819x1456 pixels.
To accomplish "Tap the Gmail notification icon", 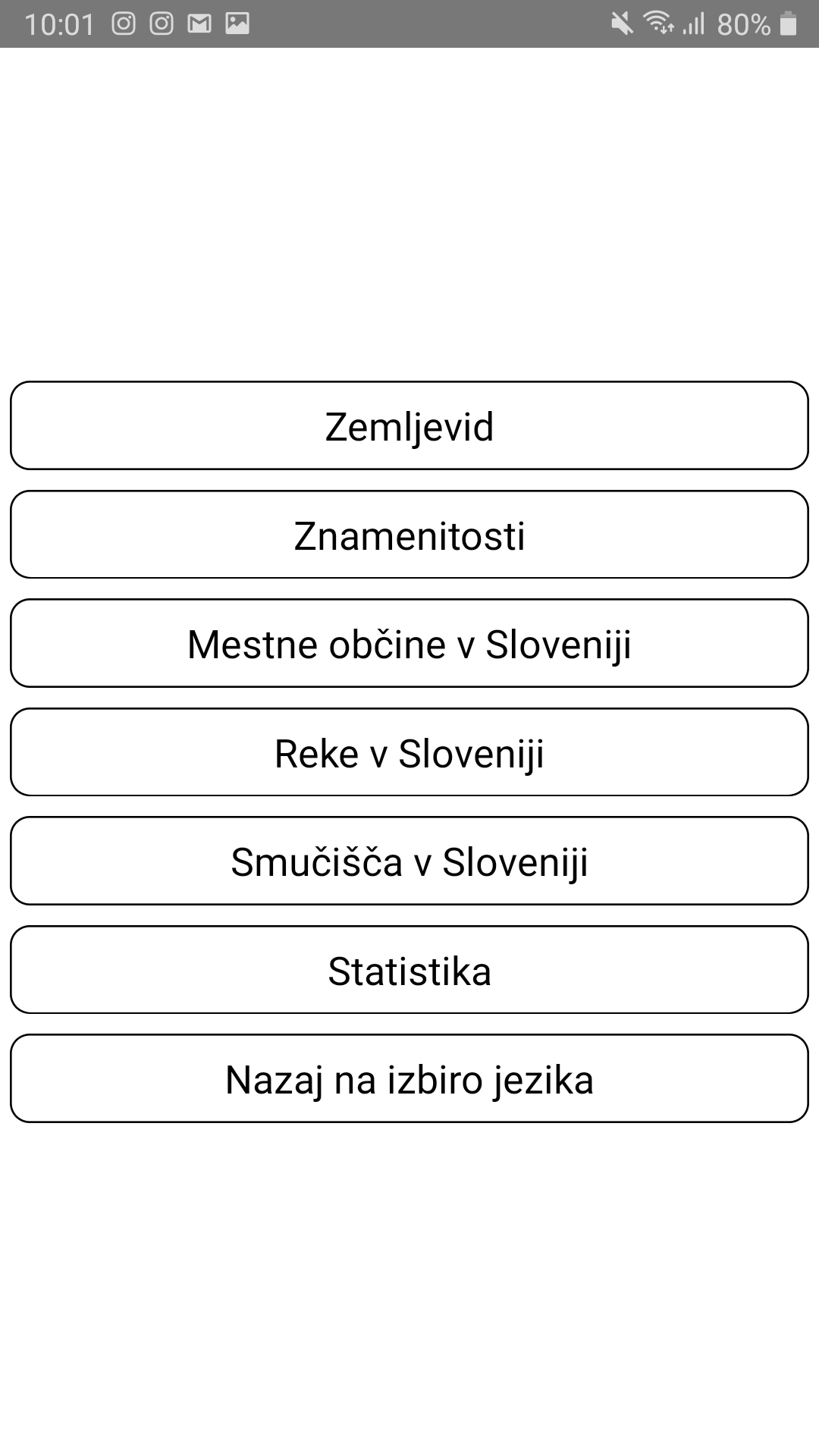I will pyautogui.click(x=199, y=24).
